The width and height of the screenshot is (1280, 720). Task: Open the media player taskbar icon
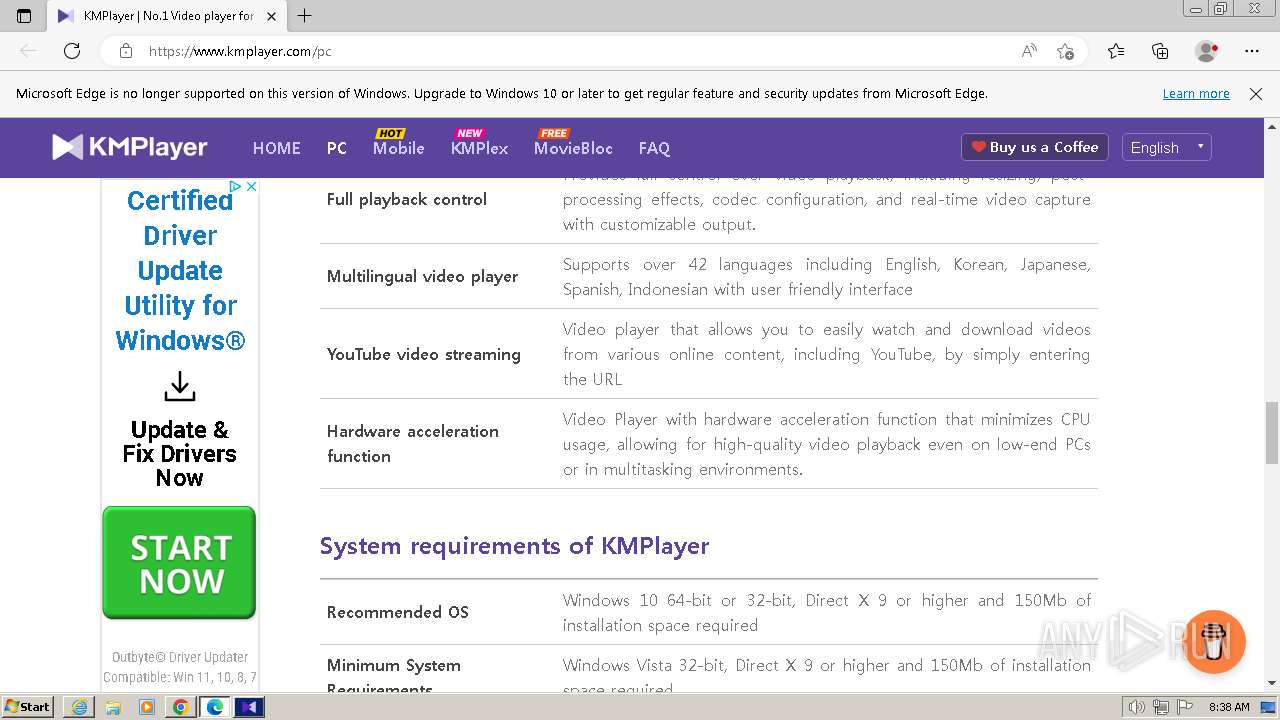click(x=147, y=707)
